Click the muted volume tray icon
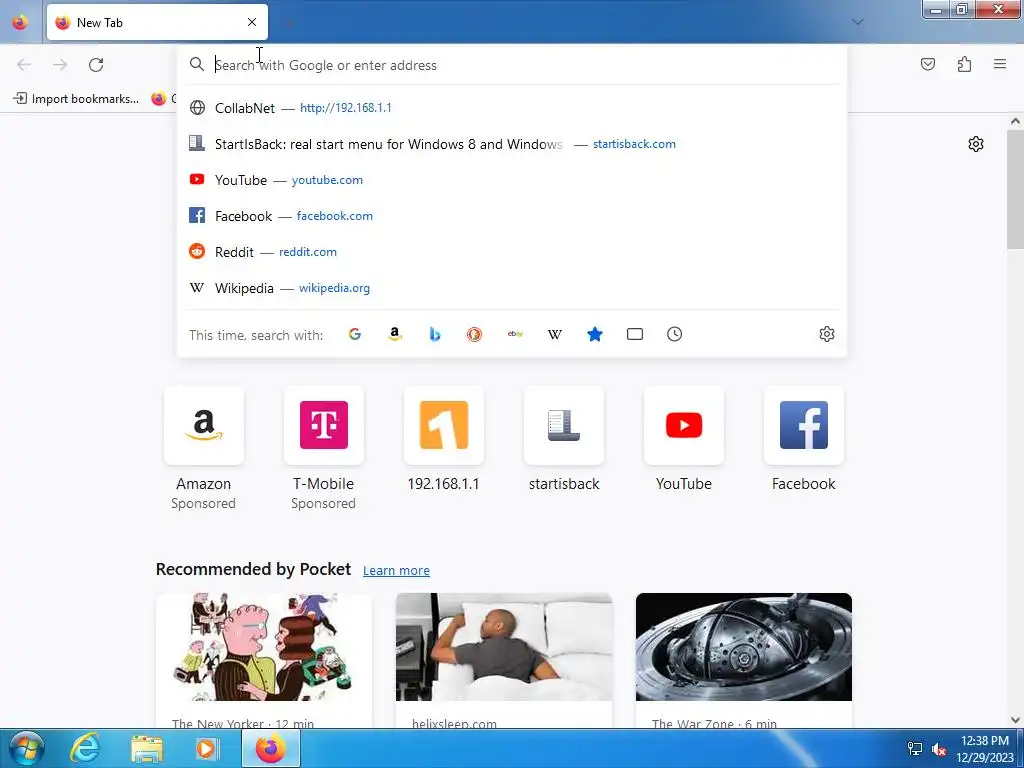The height and width of the screenshot is (768, 1024). coord(939,750)
